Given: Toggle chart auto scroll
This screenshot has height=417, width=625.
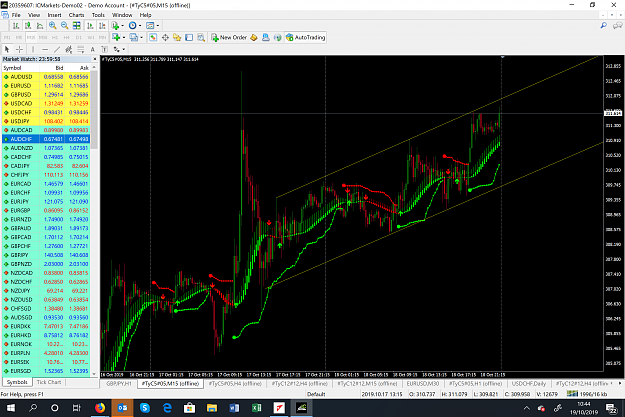Looking at the screenshot, I should pyautogui.click(x=90, y=26).
